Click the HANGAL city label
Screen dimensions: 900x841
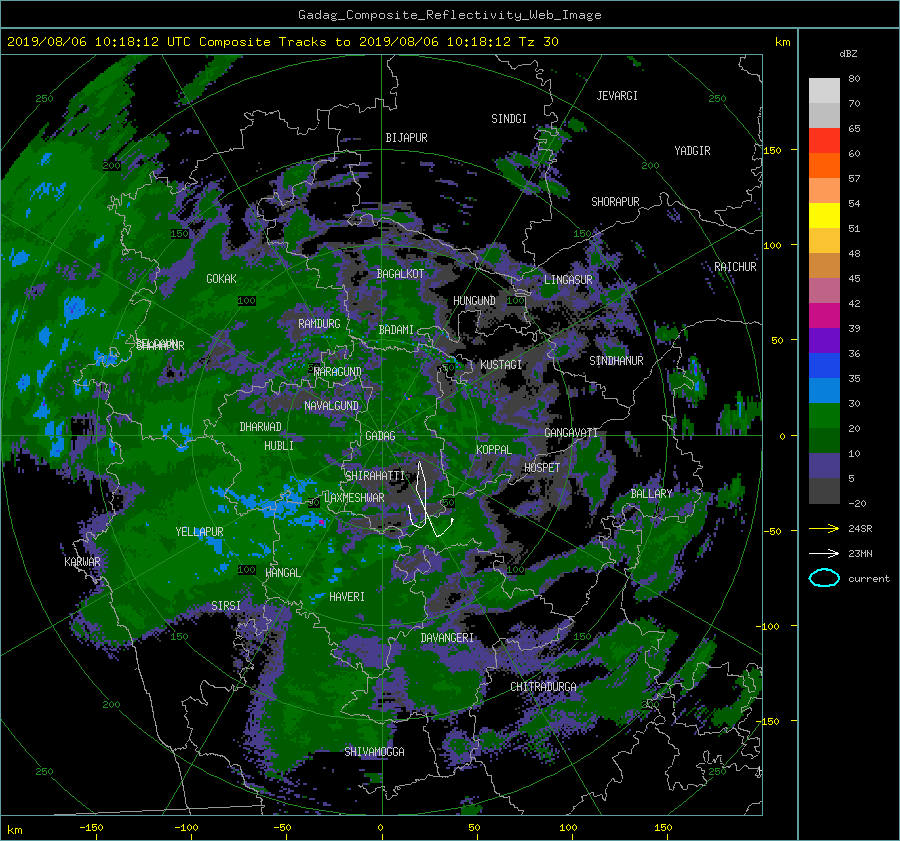click(x=283, y=573)
